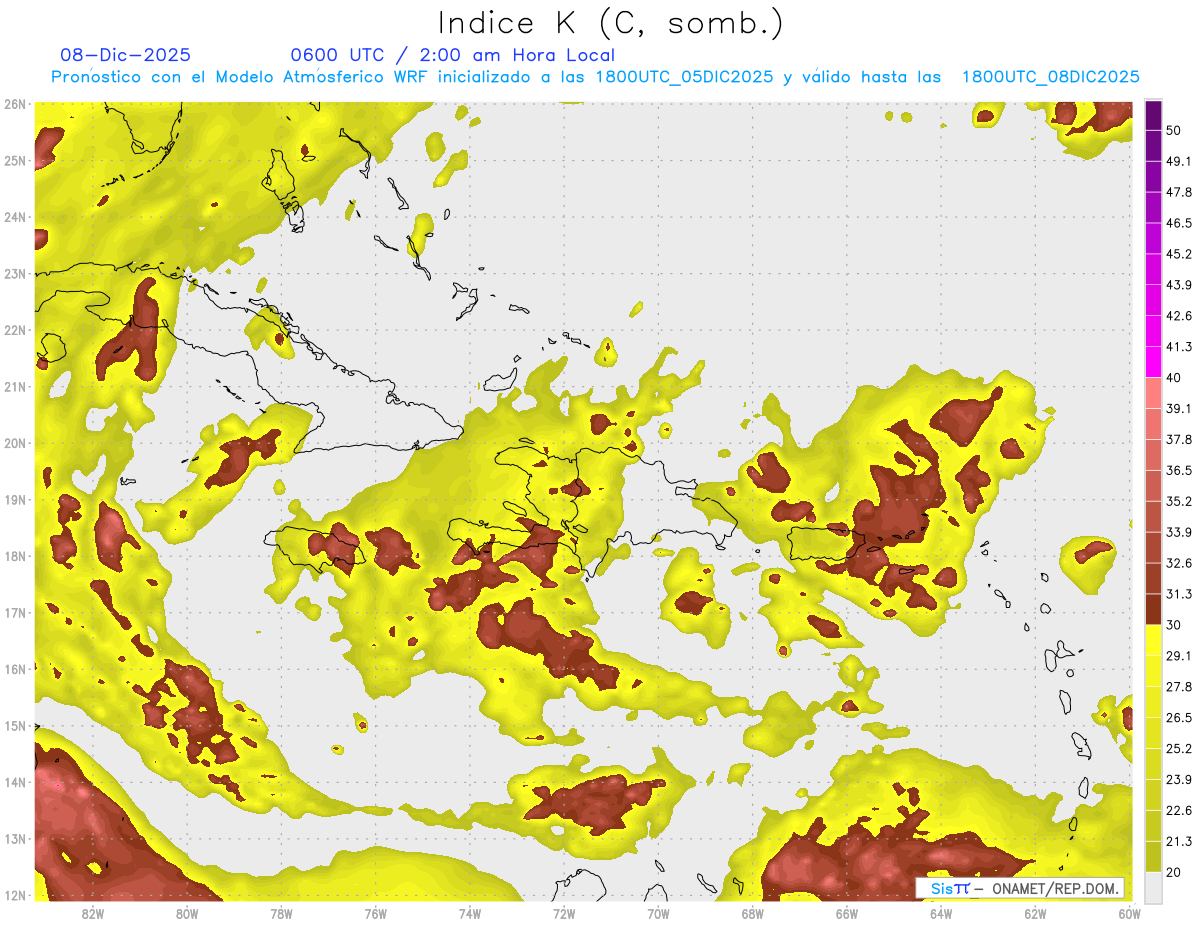Viewport: 1200px width, 927px height.
Task: Click legend value "42.6"
Action: point(1178,316)
